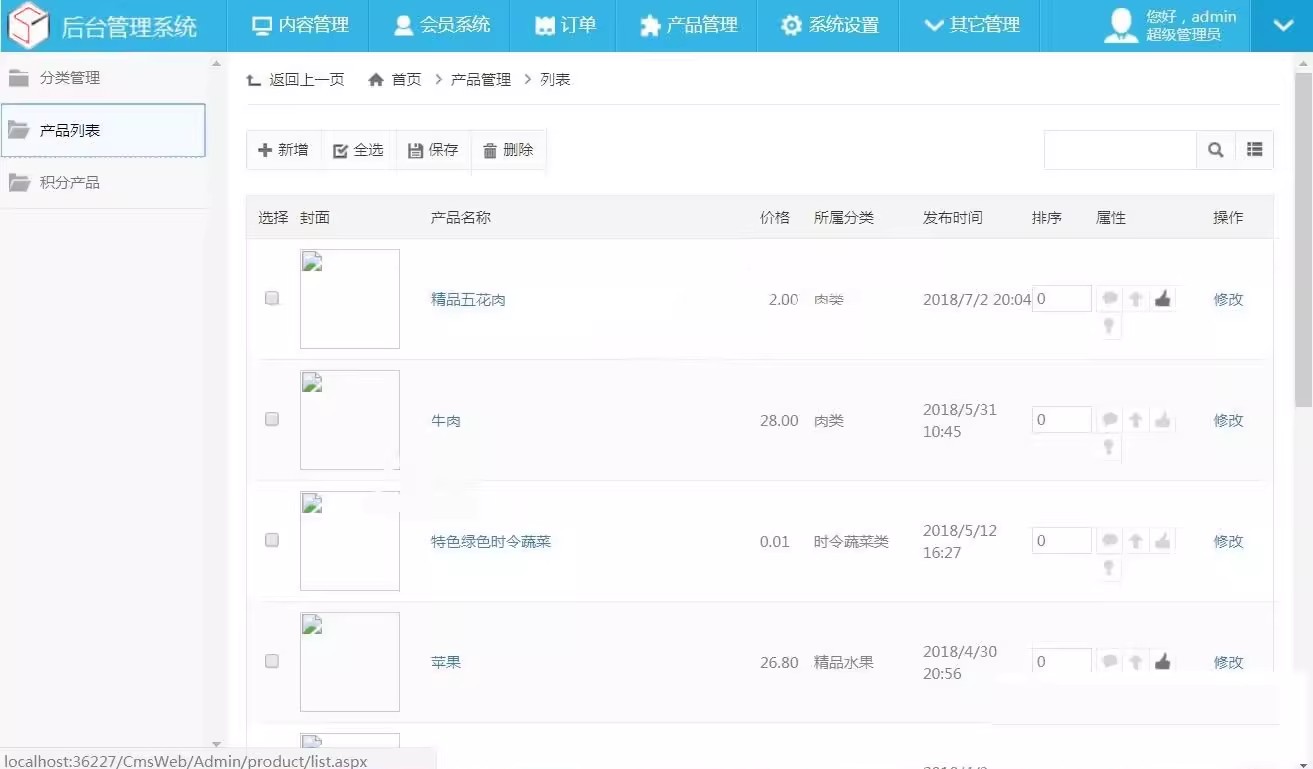Image resolution: width=1313 pixels, height=769 pixels.
Task: Focus the product search input field
Action: pyautogui.click(x=1120, y=150)
